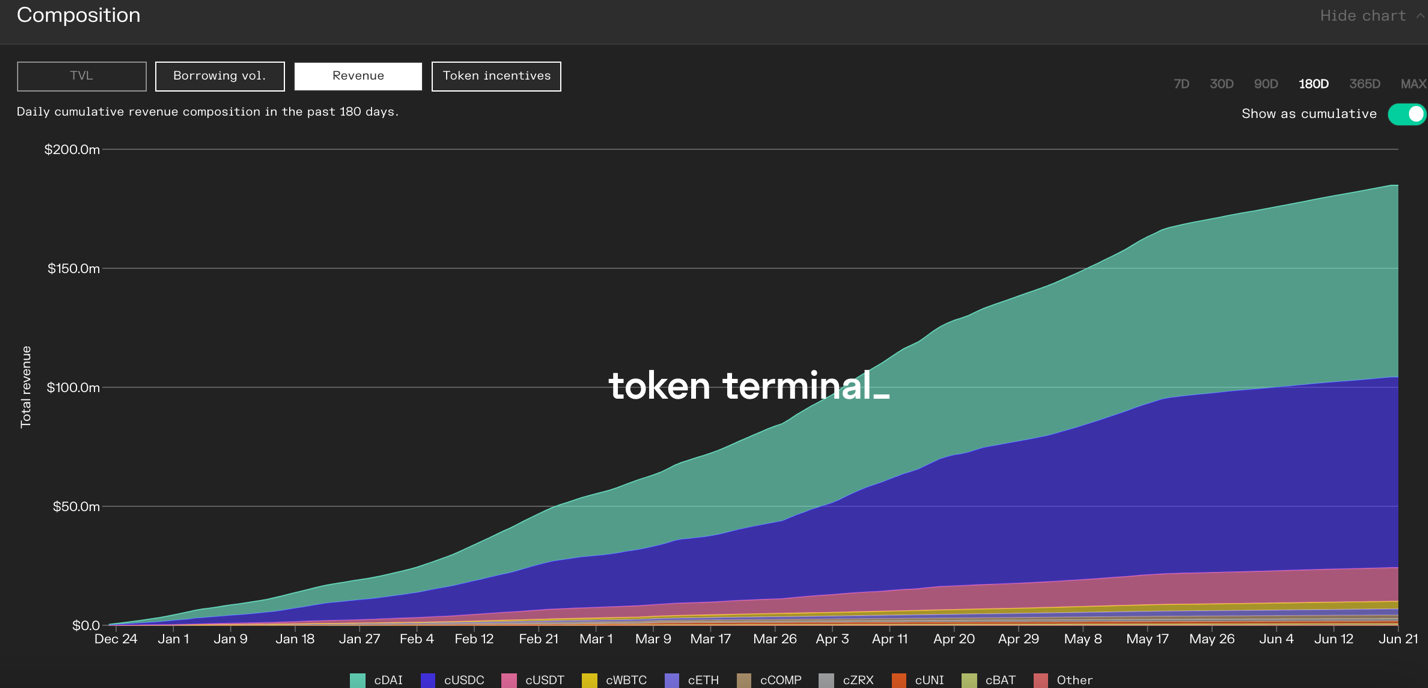
Task: Click the cBAT legend label
Action: (1000, 680)
